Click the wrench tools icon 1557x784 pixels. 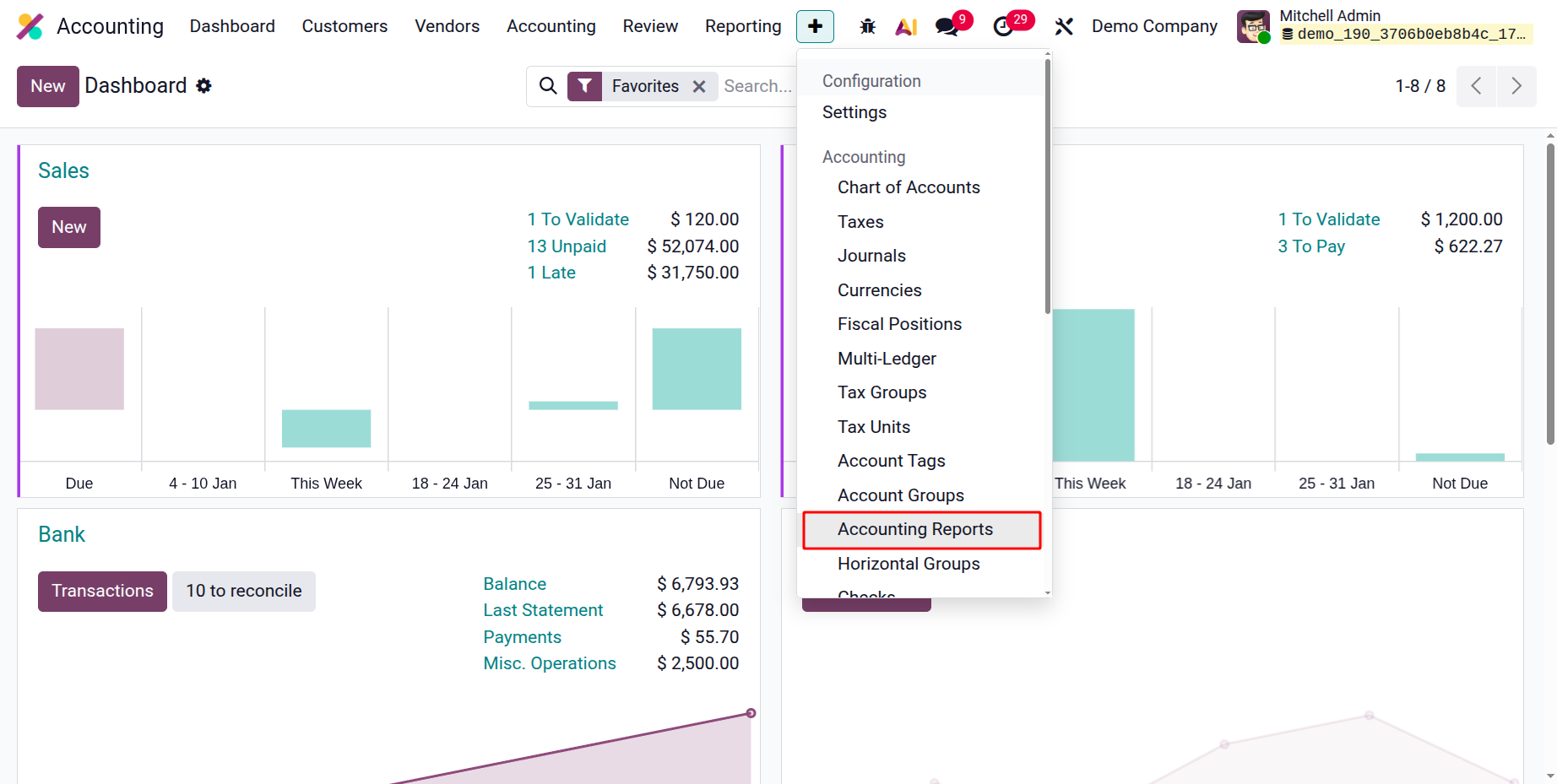[x=1064, y=26]
